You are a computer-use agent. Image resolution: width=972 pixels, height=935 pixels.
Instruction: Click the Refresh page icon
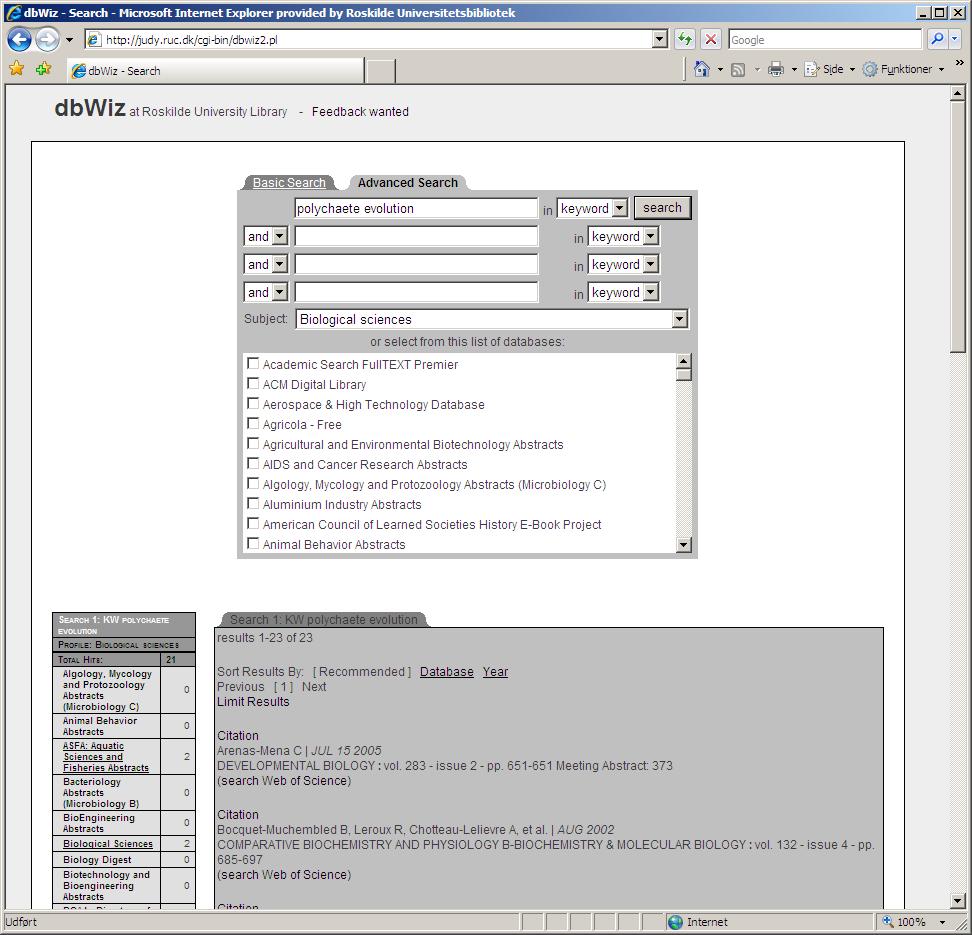[685, 40]
